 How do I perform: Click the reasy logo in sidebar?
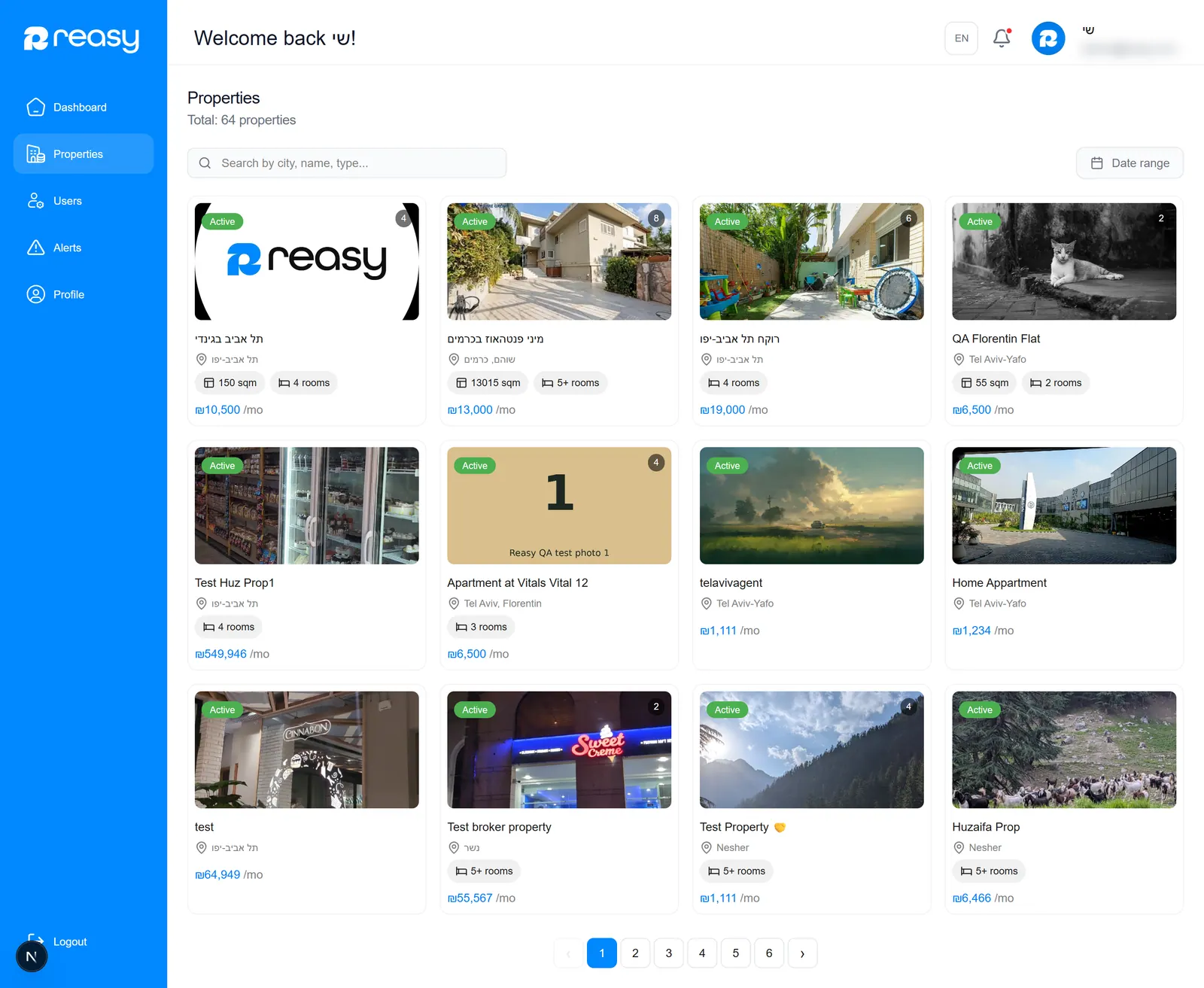point(81,38)
